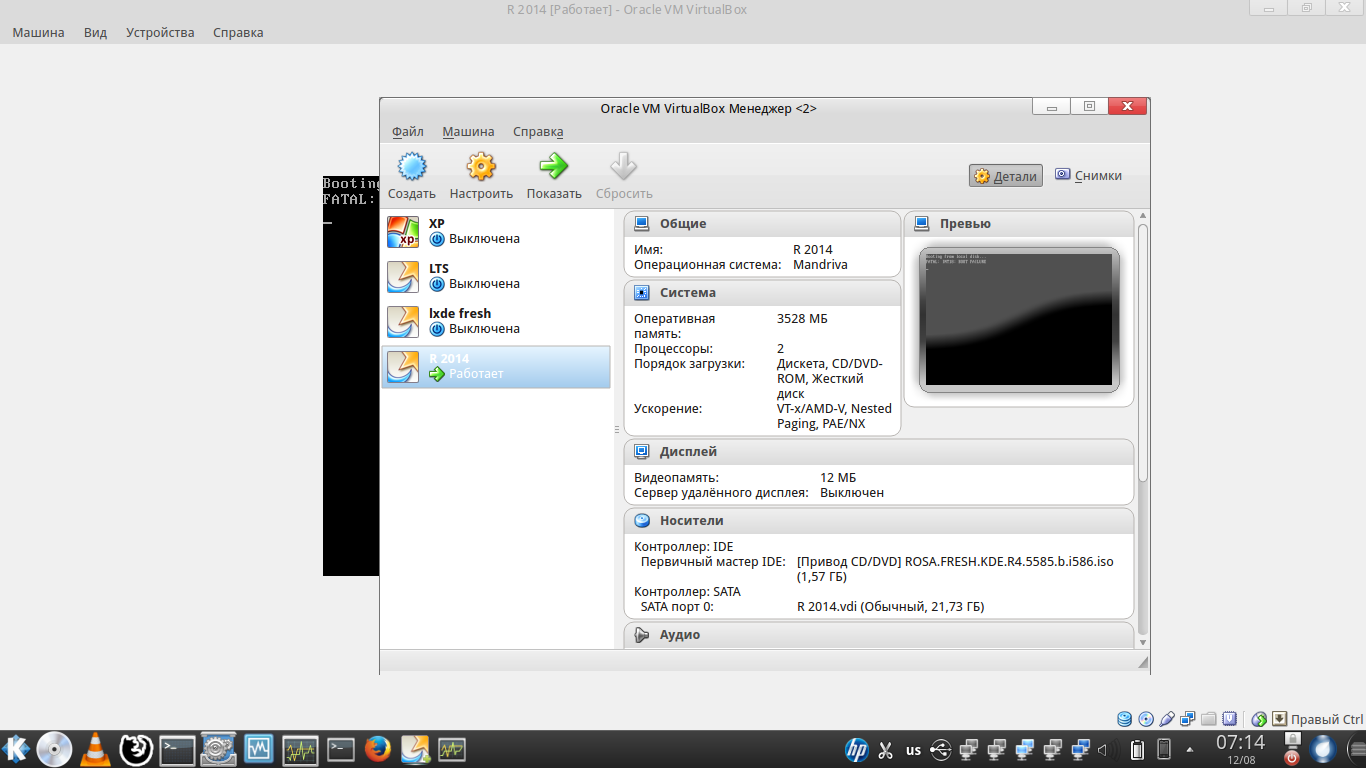
Task: Click the Показать green arrow icon
Action: tap(553, 167)
